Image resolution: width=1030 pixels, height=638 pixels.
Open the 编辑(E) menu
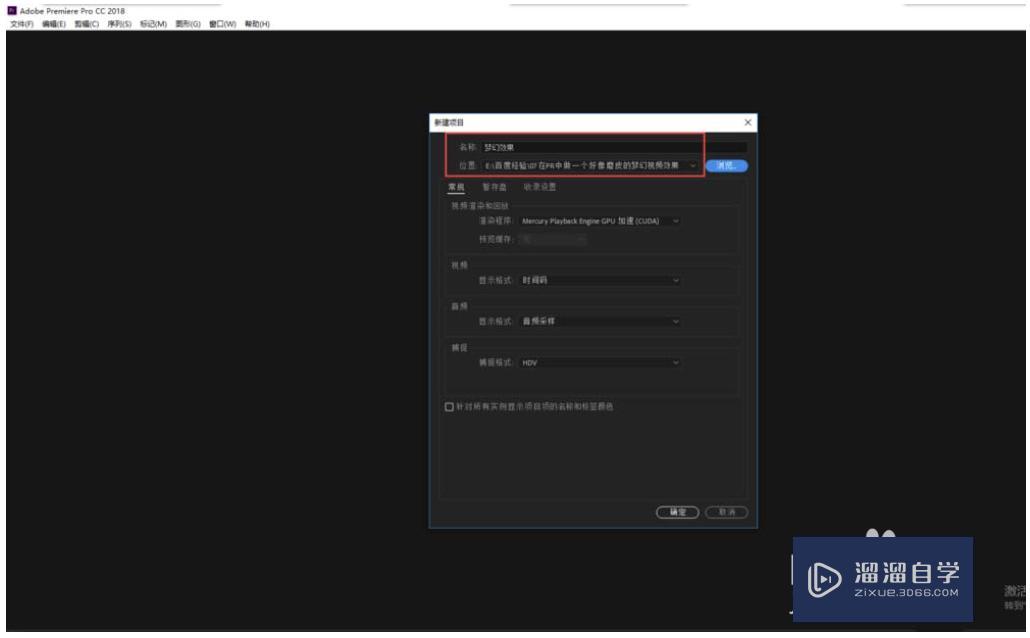[54, 24]
